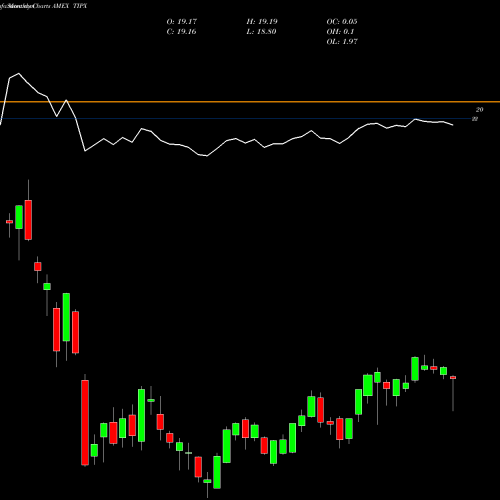500x500 pixels.
Task: Click the tallest red candle after the gap down
Action: point(85,423)
